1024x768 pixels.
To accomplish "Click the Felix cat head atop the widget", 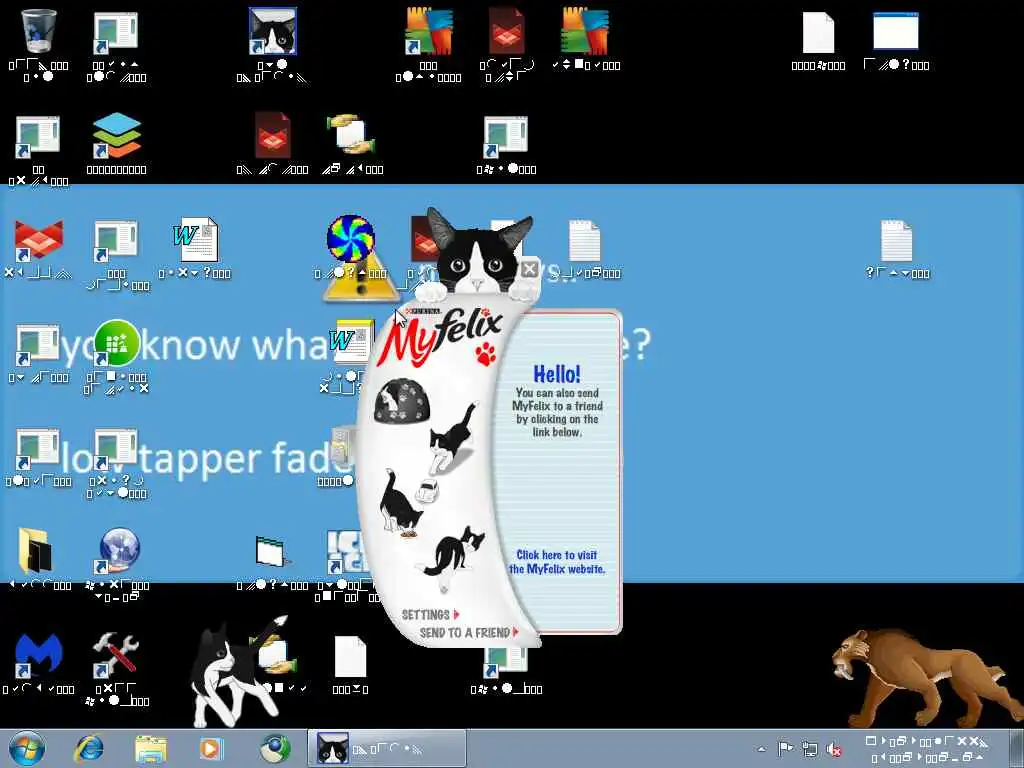I will coord(479,251).
